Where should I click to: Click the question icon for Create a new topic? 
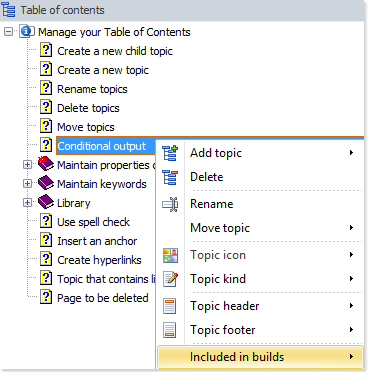[x=46, y=69]
